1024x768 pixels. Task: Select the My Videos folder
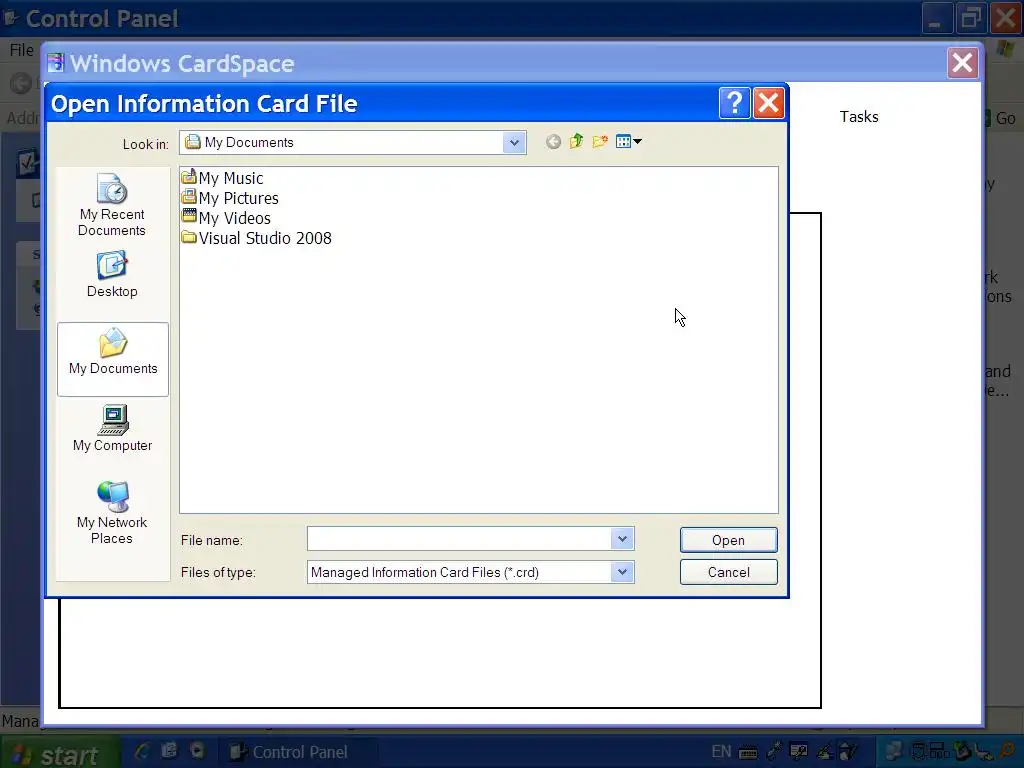click(226, 218)
